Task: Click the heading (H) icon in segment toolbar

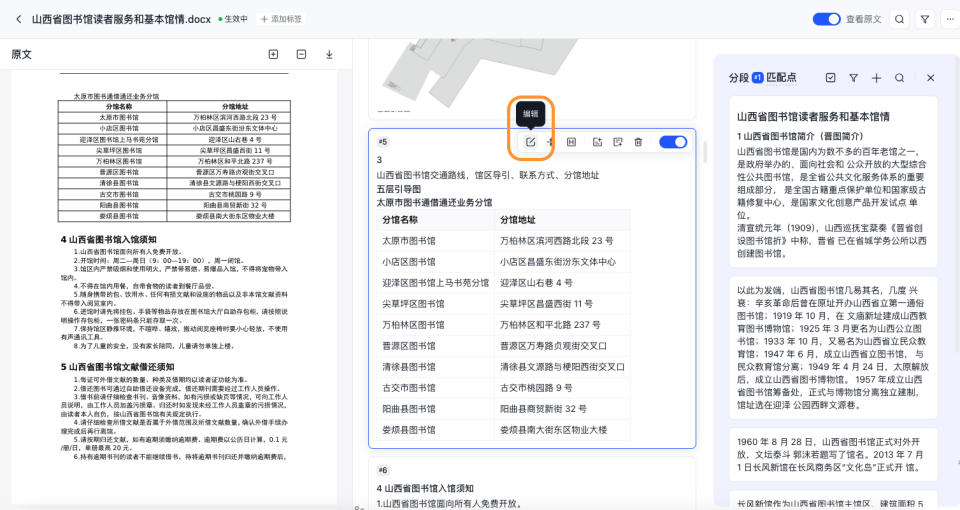Action: click(571, 142)
